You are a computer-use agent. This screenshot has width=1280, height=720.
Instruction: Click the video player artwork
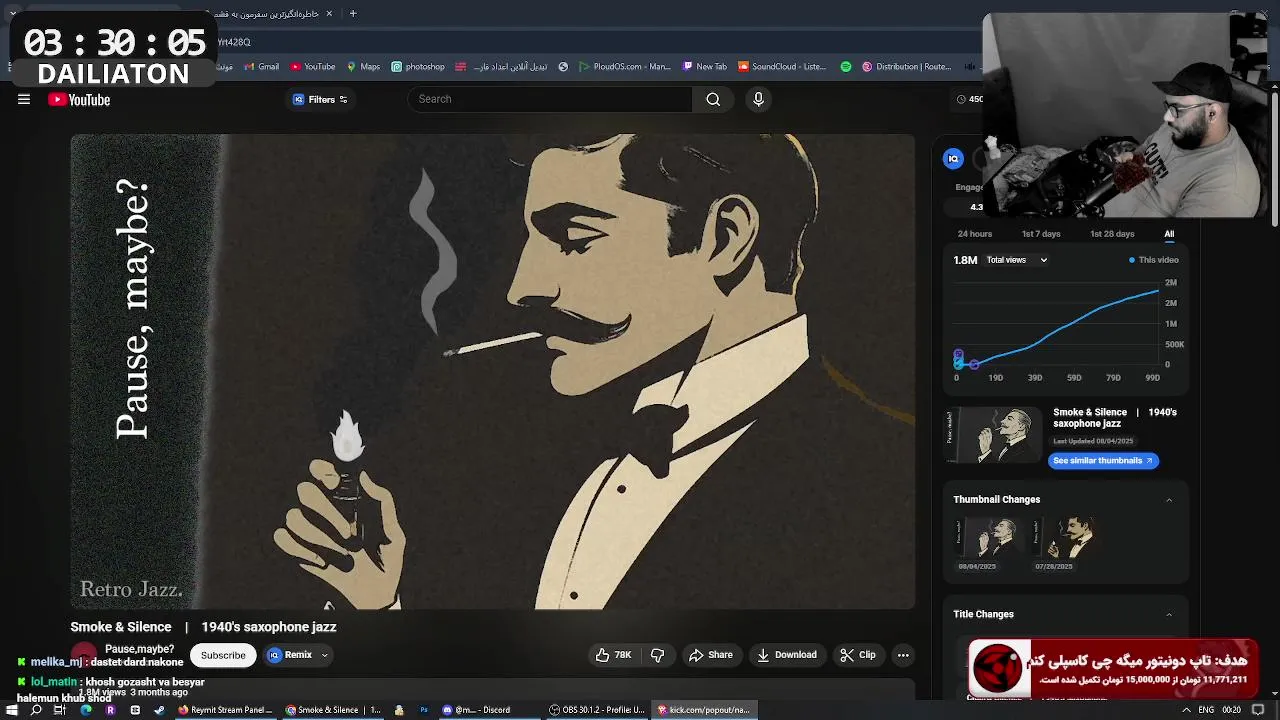[492, 372]
